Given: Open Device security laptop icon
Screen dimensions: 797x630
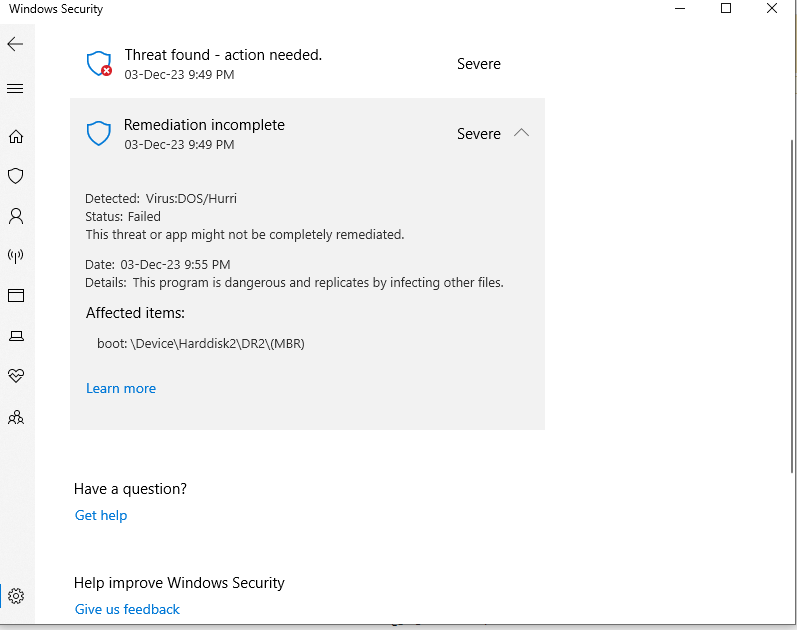Looking at the screenshot, I should pos(16,336).
